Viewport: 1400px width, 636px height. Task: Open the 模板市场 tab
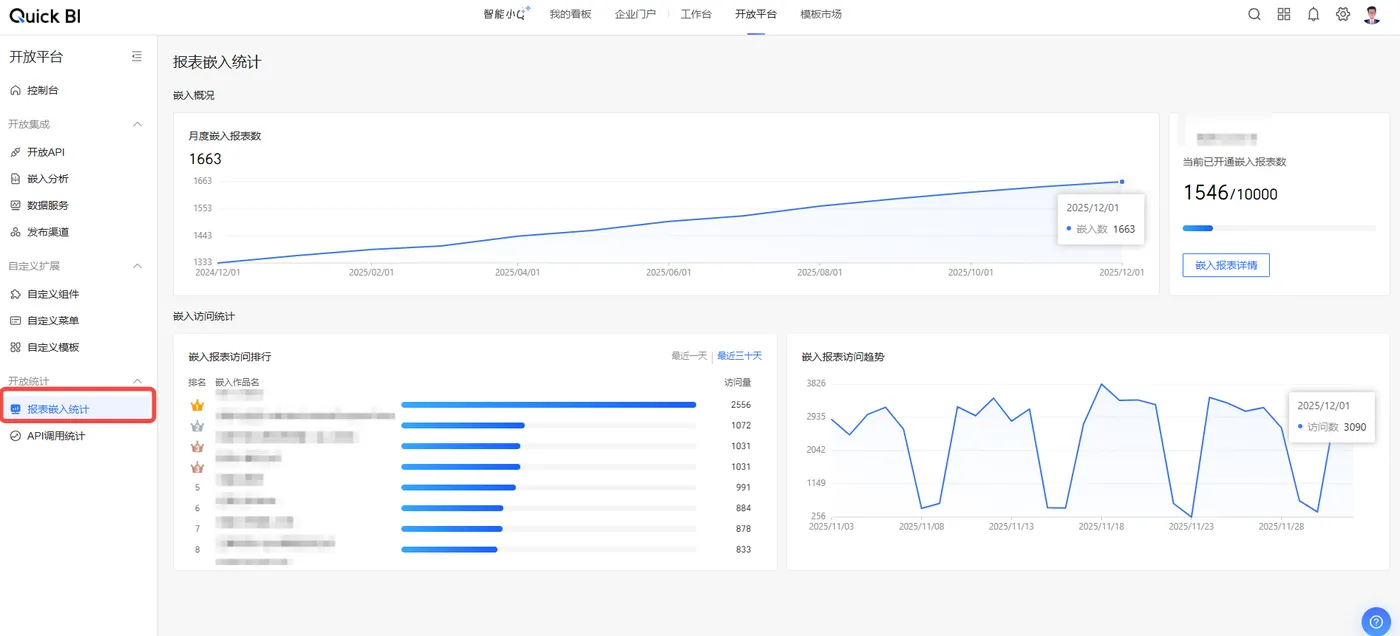coord(821,15)
